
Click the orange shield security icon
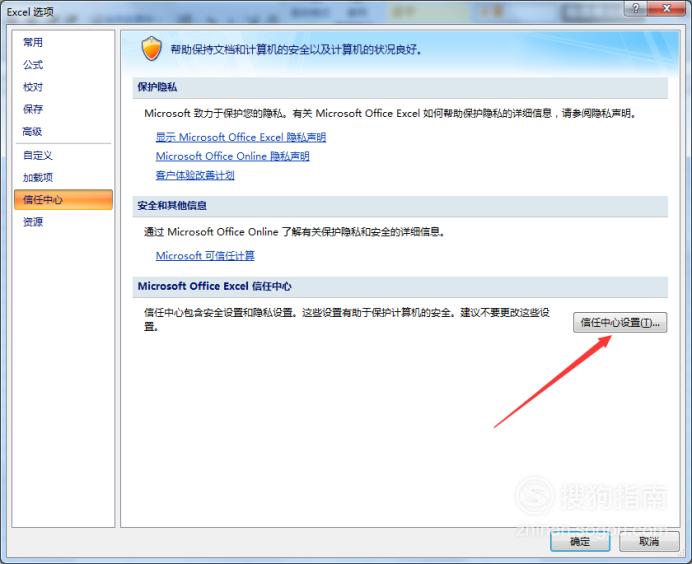151,49
